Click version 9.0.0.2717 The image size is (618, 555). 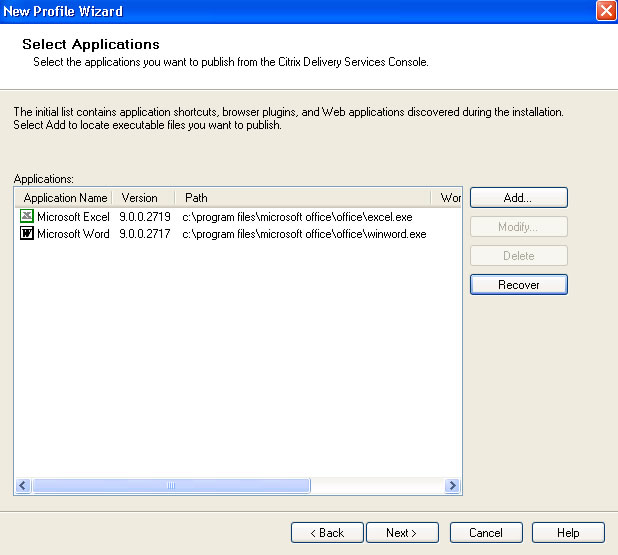(145, 234)
